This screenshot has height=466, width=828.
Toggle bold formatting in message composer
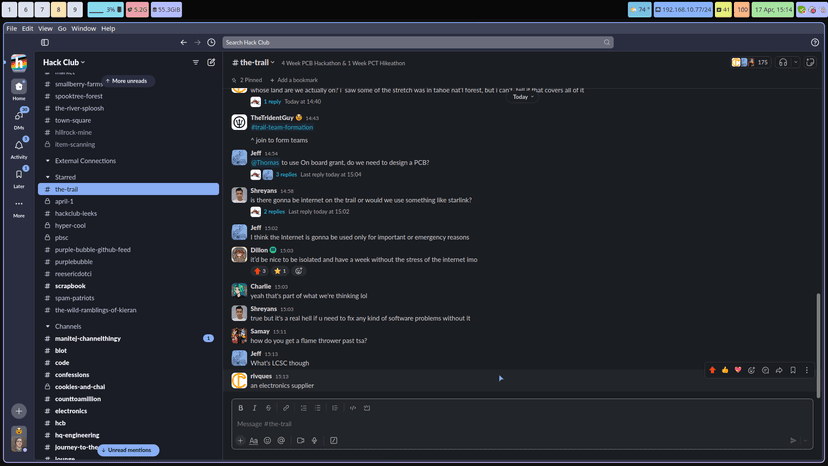(240, 408)
